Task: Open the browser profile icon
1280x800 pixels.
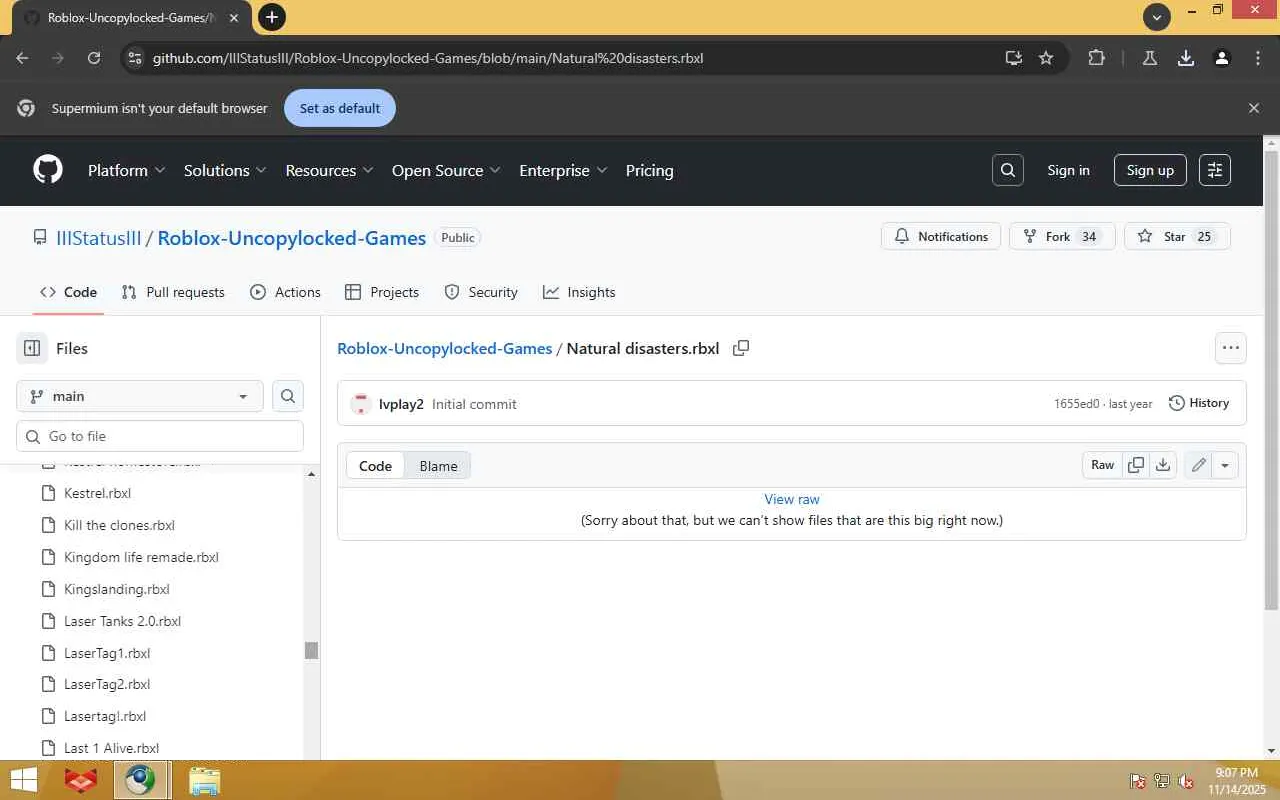Action: point(1222,58)
